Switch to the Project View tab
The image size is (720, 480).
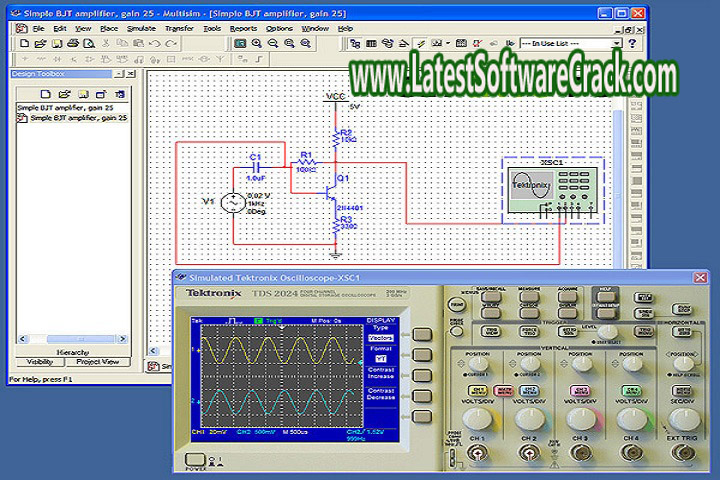pyautogui.click(x=97, y=362)
